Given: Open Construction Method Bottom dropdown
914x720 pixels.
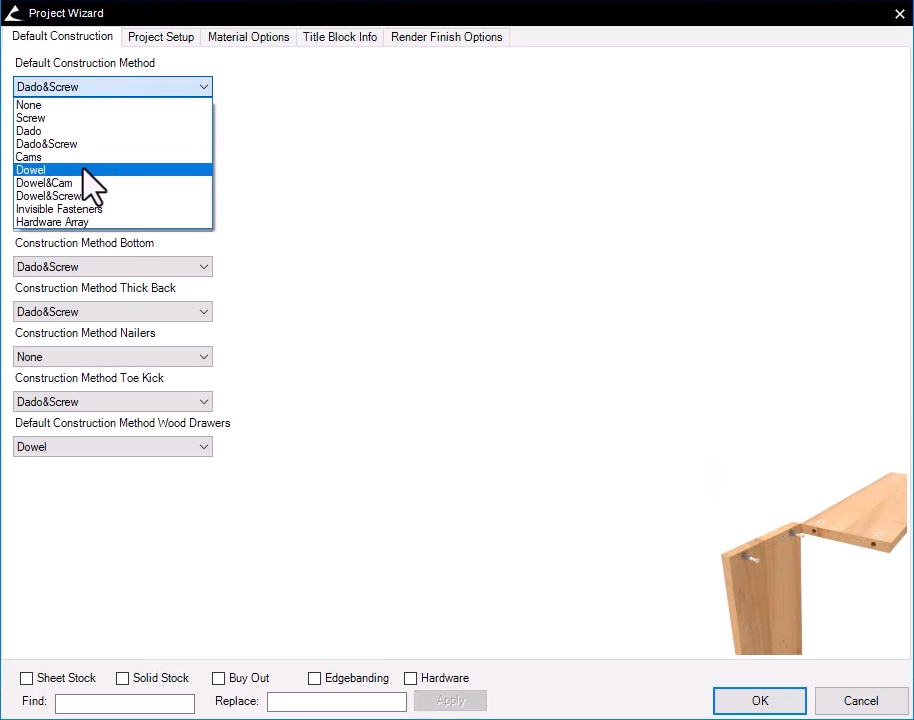Looking at the screenshot, I should [113, 267].
